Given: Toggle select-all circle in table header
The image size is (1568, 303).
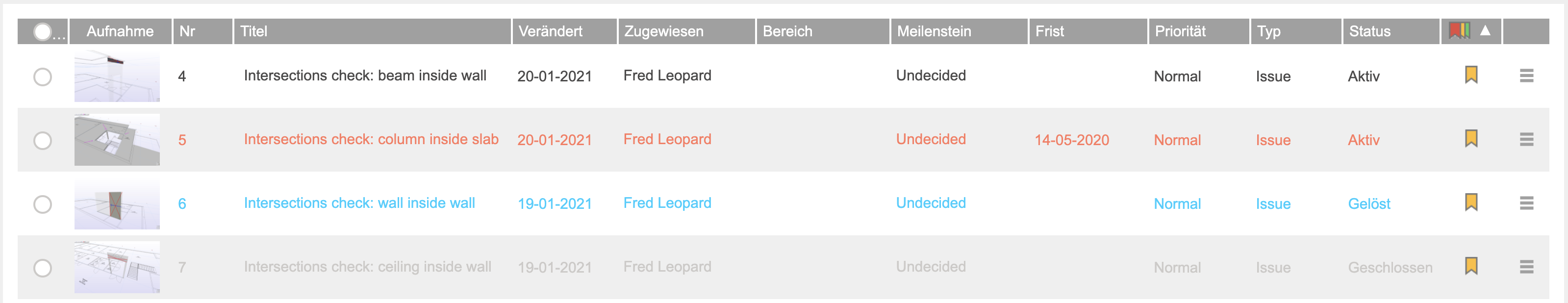Looking at the screenshot, I should coord(43,32).
